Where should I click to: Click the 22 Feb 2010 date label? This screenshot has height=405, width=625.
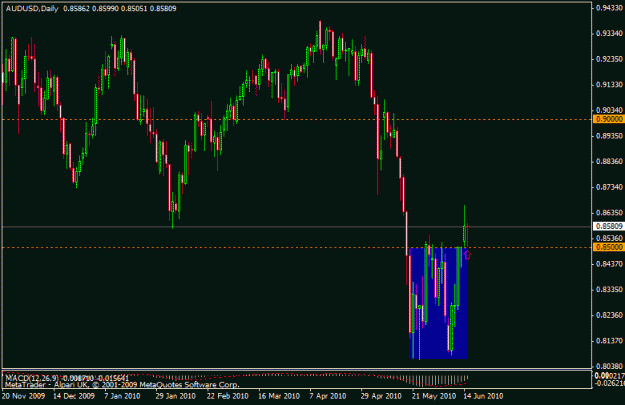point(228,396)
